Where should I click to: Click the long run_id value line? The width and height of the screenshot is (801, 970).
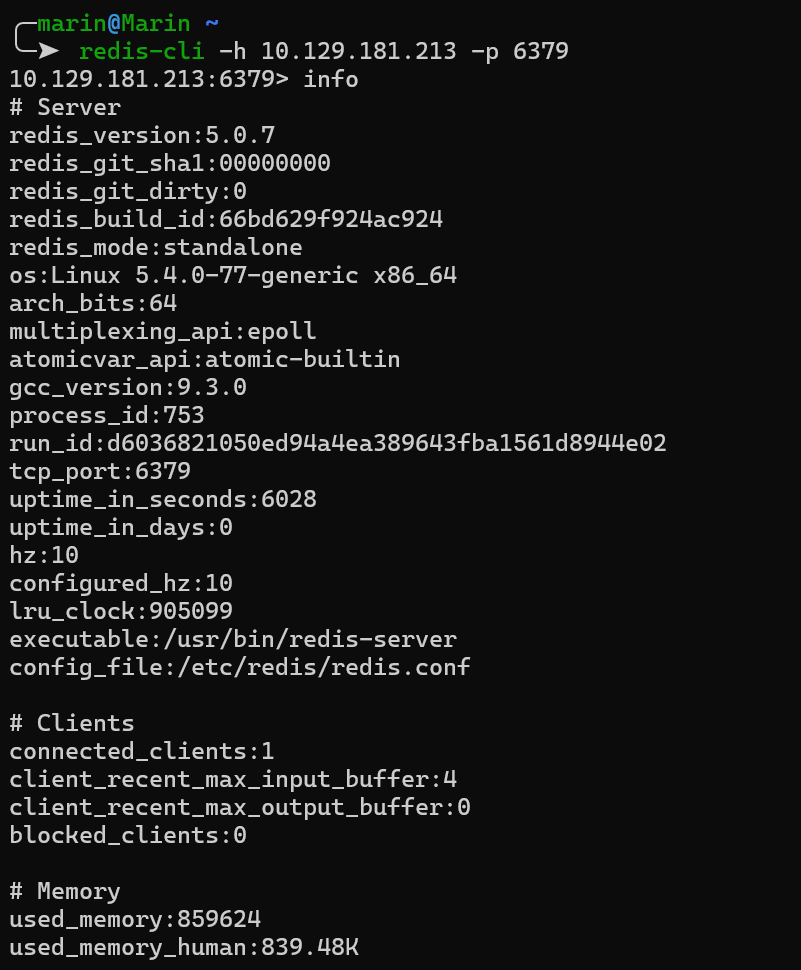point(338,442)
